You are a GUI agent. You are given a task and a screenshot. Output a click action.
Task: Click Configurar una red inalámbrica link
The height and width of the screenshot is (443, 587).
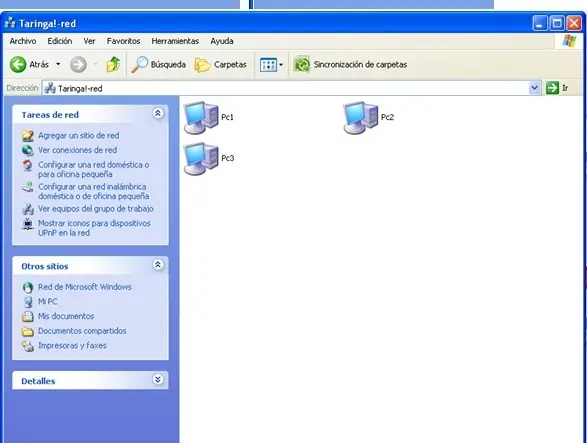tap(94, 191)
